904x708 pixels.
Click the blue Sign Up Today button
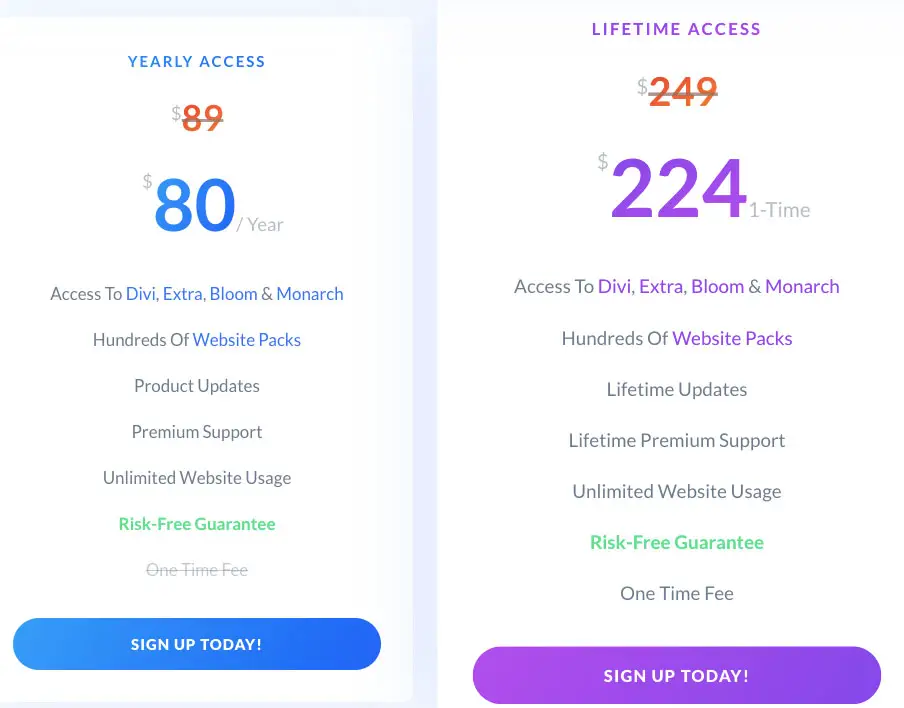pyautogui.click(x=197, y=643)
